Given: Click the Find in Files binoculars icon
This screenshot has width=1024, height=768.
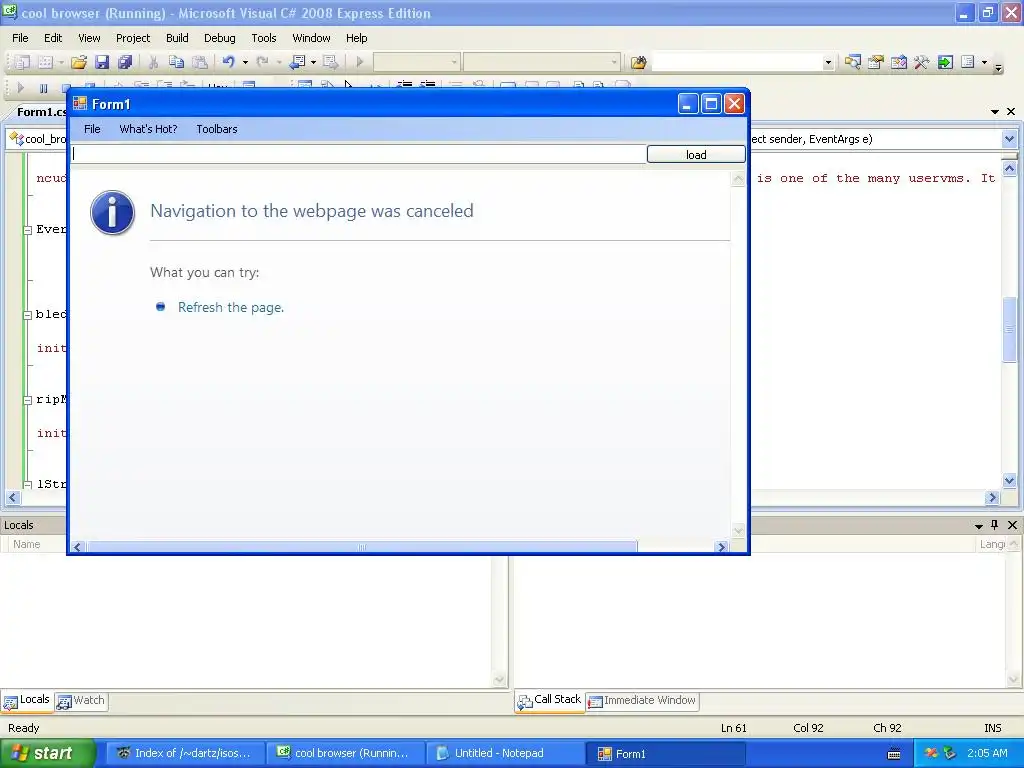Looking at the screenshot, I should [x=638, y=62].
